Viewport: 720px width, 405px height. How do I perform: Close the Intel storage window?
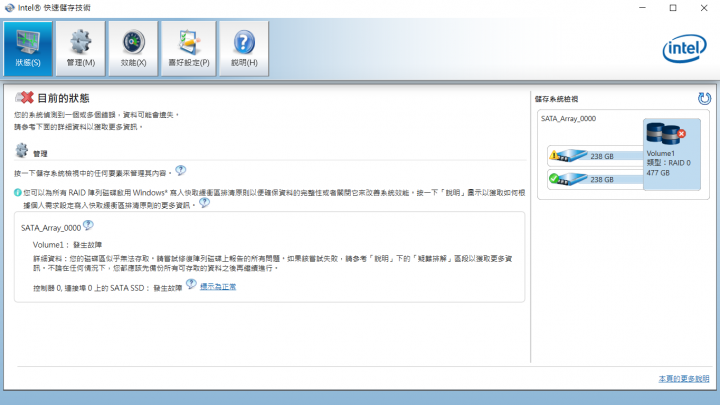point(704,8)
